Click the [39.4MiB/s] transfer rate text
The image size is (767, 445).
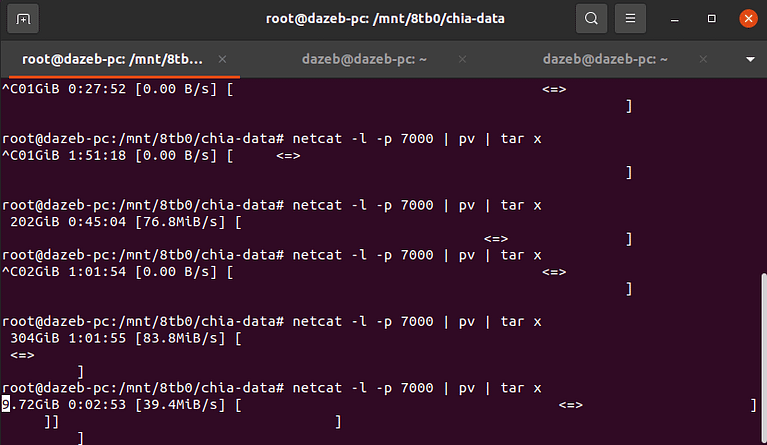click(180, 404)
